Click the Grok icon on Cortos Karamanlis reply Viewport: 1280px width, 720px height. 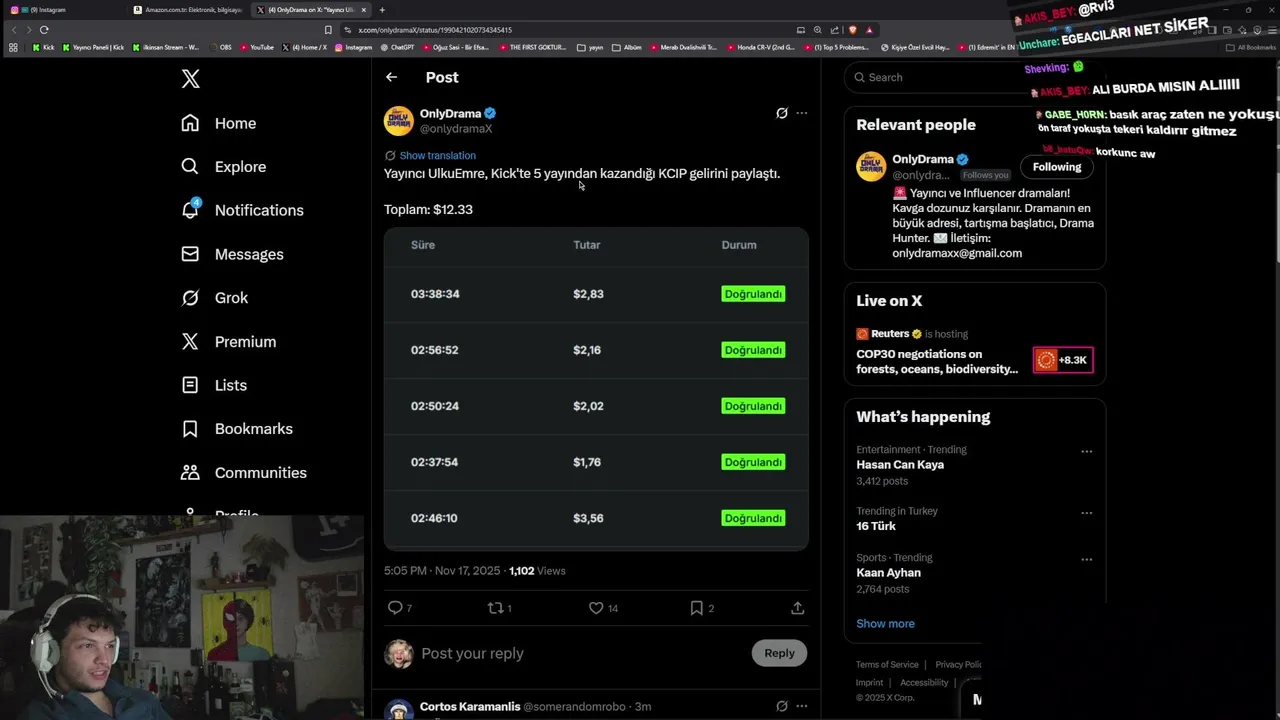782,706
